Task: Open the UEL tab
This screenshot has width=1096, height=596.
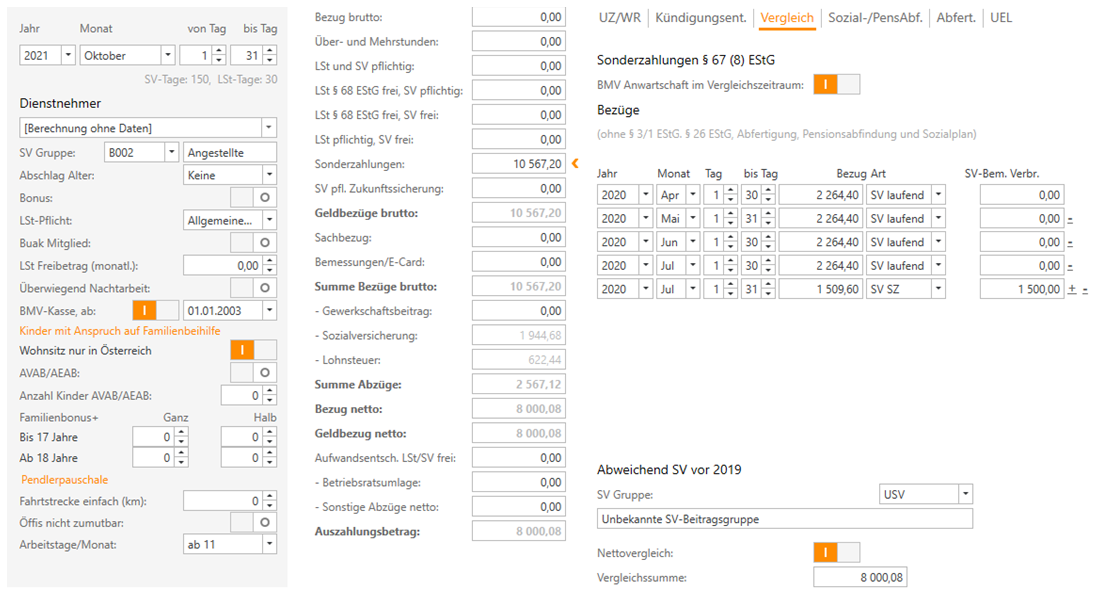Action: tap(1001, 17)
